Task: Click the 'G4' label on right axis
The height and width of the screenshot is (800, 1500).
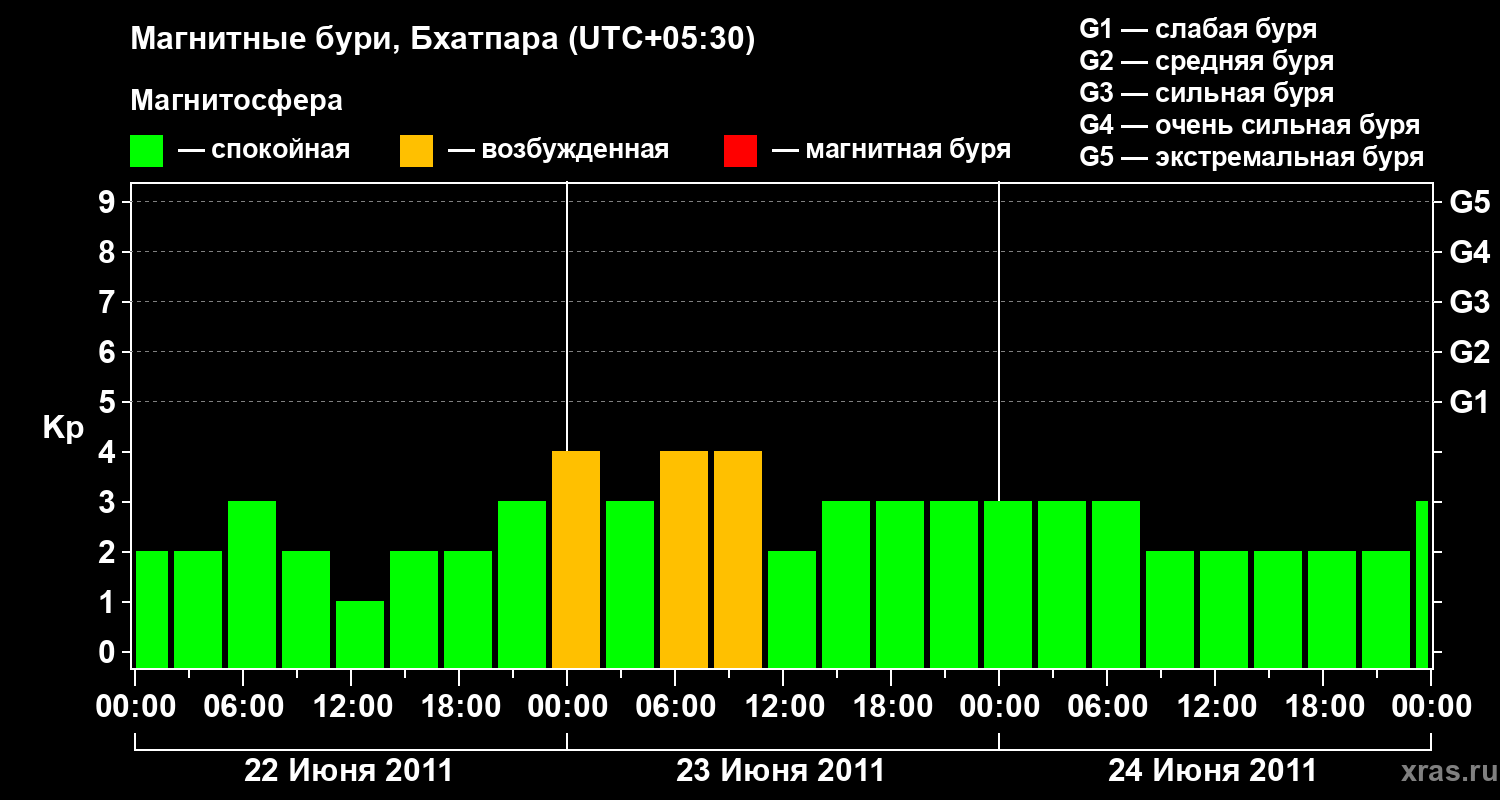Action: tap(1469, 252)
